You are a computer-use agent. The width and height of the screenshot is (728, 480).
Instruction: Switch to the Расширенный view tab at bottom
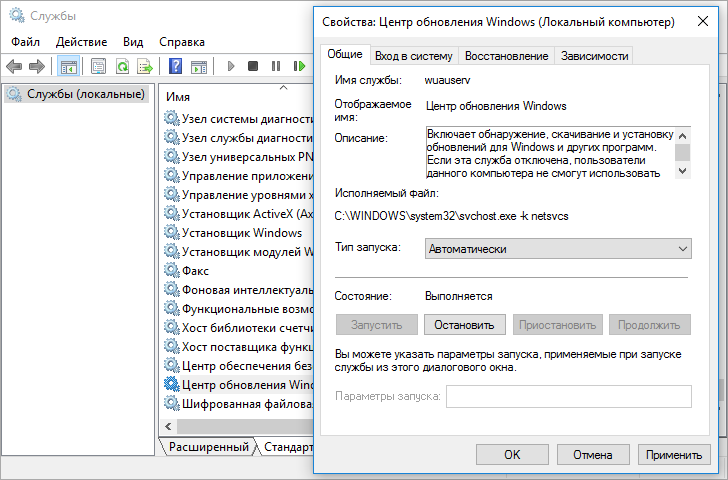coord(208,447)
